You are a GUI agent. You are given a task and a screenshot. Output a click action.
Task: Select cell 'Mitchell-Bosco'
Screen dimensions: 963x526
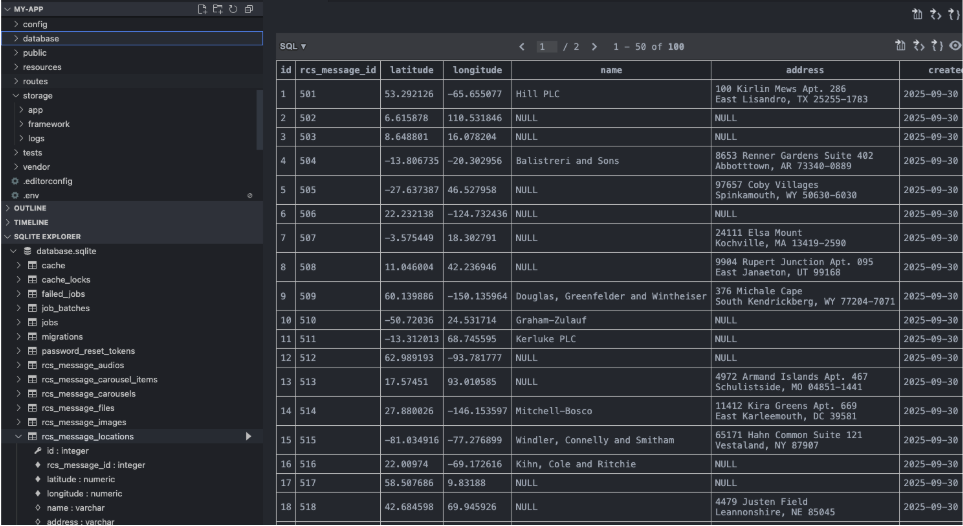[x=611, y=411]
